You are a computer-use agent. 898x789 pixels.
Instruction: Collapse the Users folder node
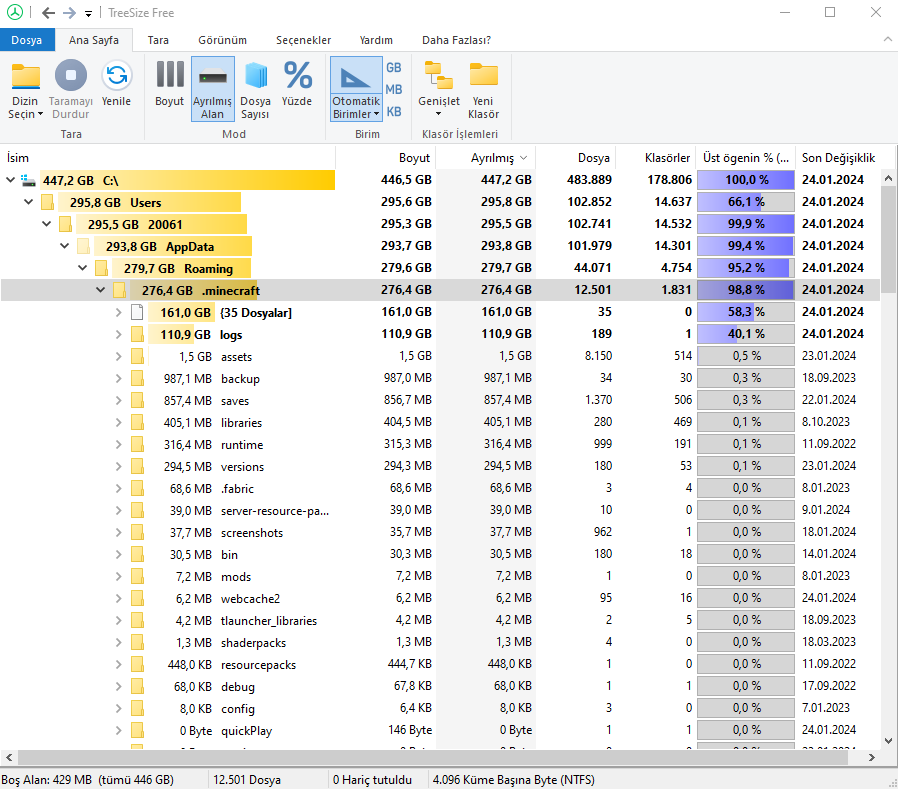coord(29,202)
